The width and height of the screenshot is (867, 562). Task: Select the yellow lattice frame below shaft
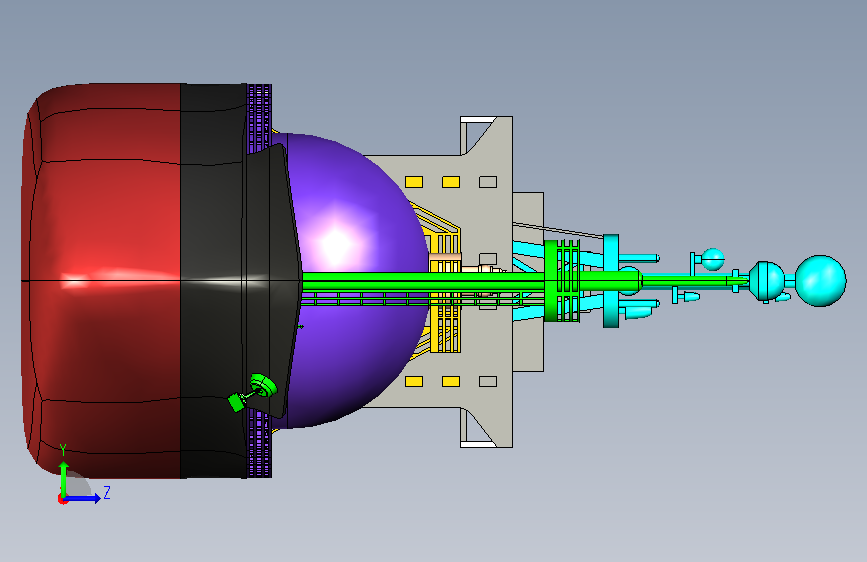coord(445,330)
